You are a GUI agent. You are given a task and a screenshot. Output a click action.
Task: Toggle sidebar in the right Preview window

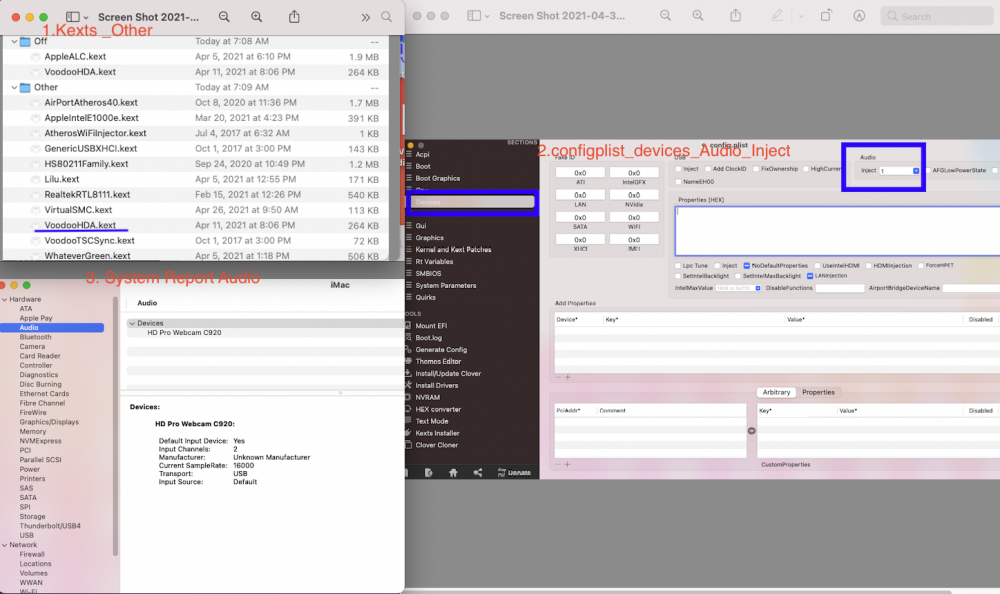tap(474, 16)
